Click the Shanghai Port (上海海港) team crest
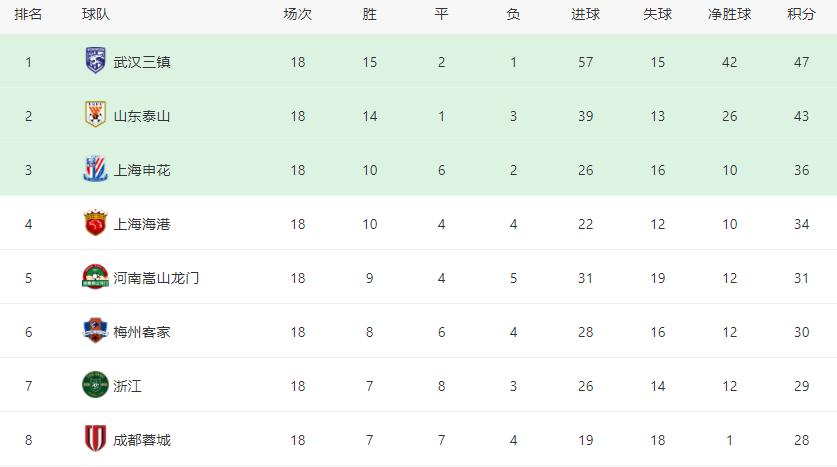837x467 pixels. click(x=95, y=223)
